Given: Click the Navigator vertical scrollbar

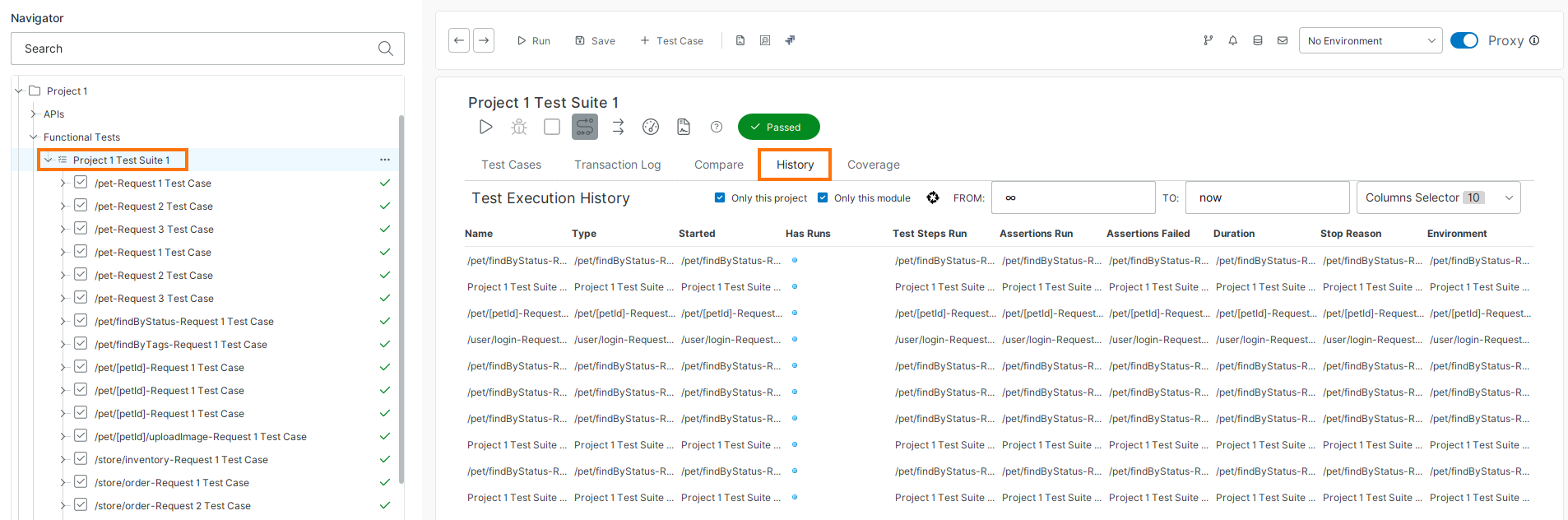Looking at the screenshot, I should pos(401,299).
